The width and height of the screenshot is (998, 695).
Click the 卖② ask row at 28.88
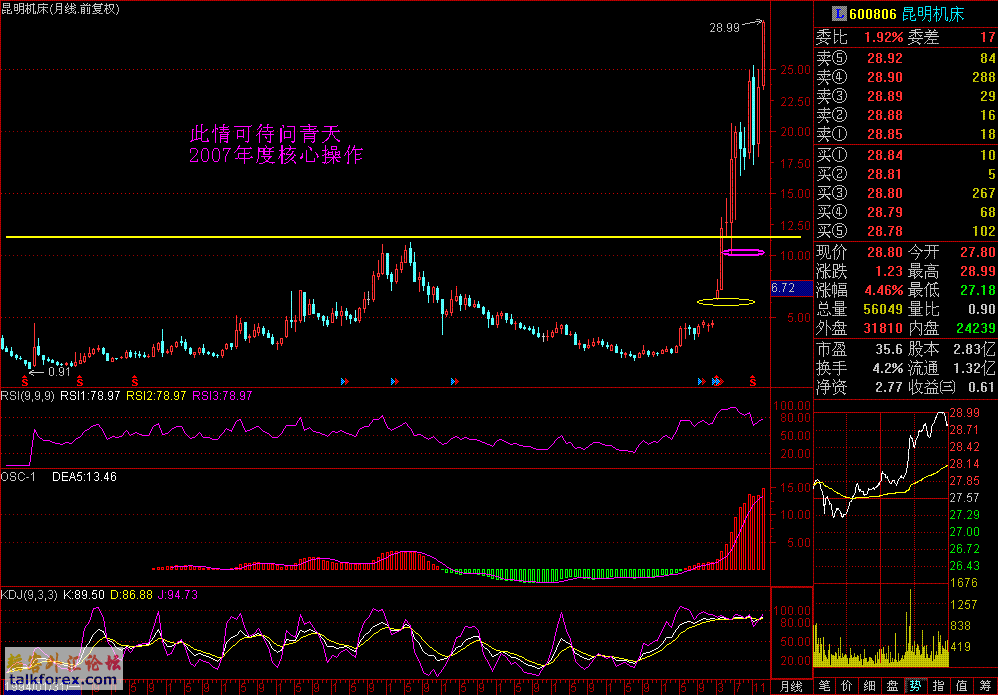pyautogui.click(x=906, y=115)
